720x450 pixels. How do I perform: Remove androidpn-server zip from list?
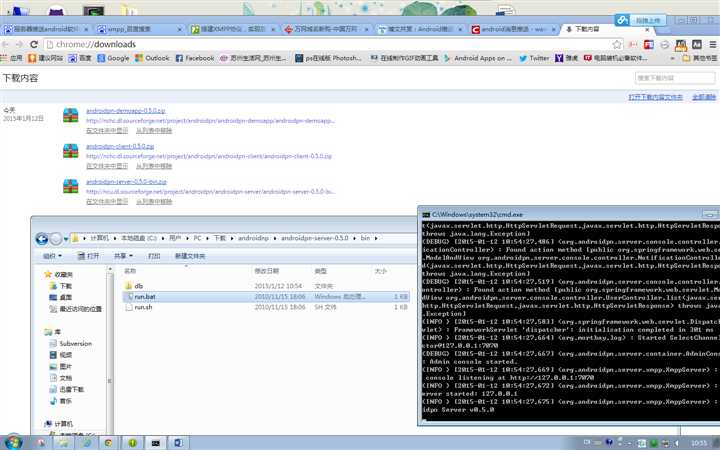coord(154,201)
